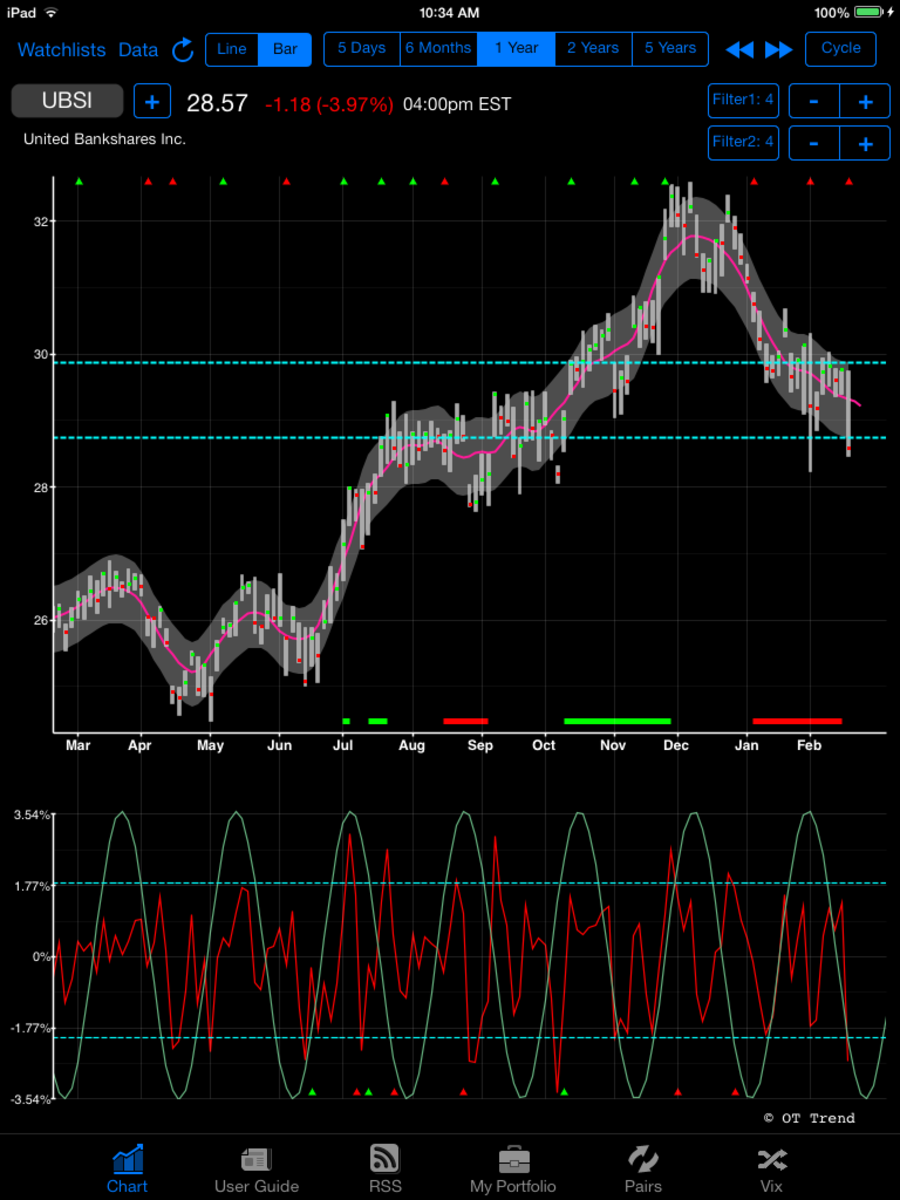
Task: Tap the refresh data icon
Action: (x=183, y=49)
